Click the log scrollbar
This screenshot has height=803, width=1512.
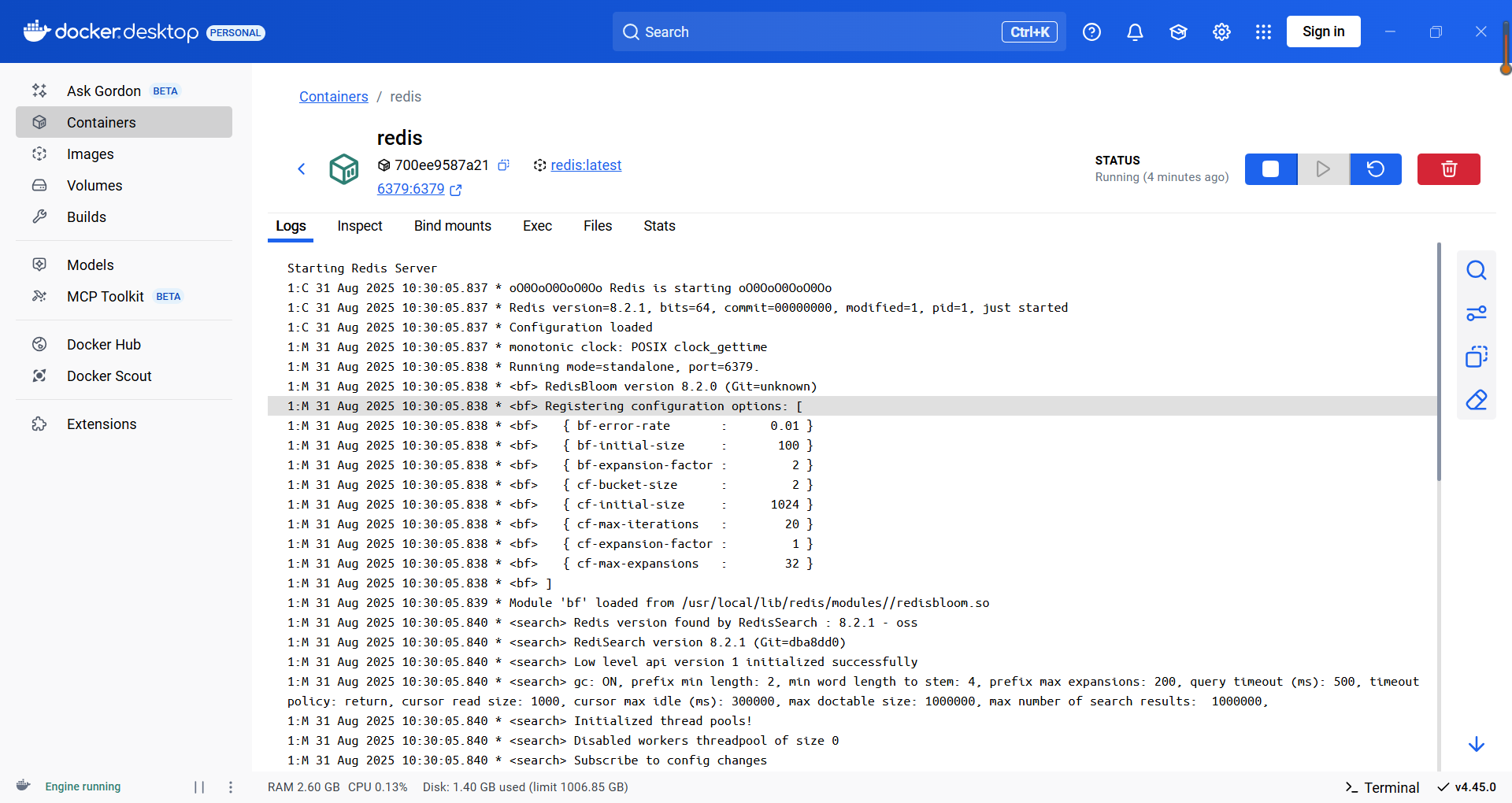(x=1439, y=362)
